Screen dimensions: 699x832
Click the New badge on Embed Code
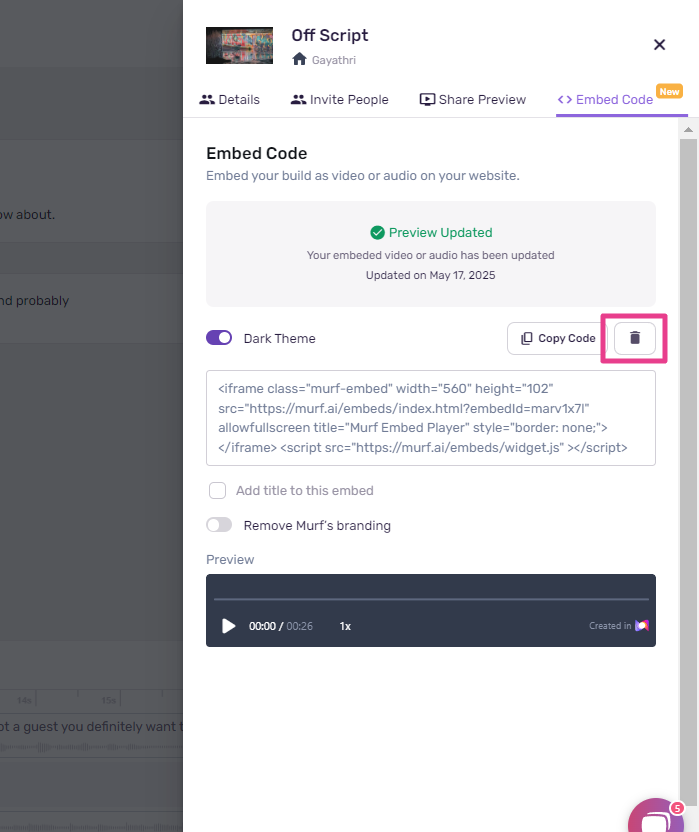click(669, 91)
